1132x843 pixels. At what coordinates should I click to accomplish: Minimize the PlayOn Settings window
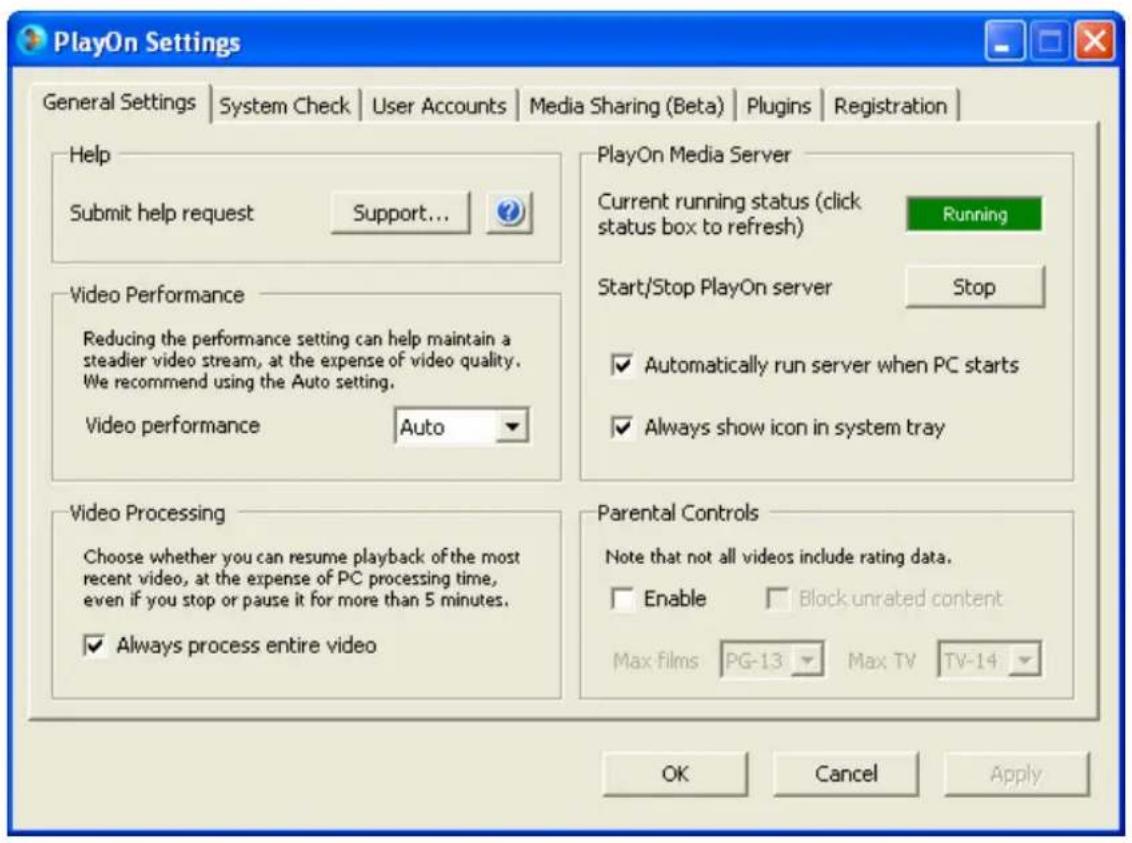click(1004, 40)
